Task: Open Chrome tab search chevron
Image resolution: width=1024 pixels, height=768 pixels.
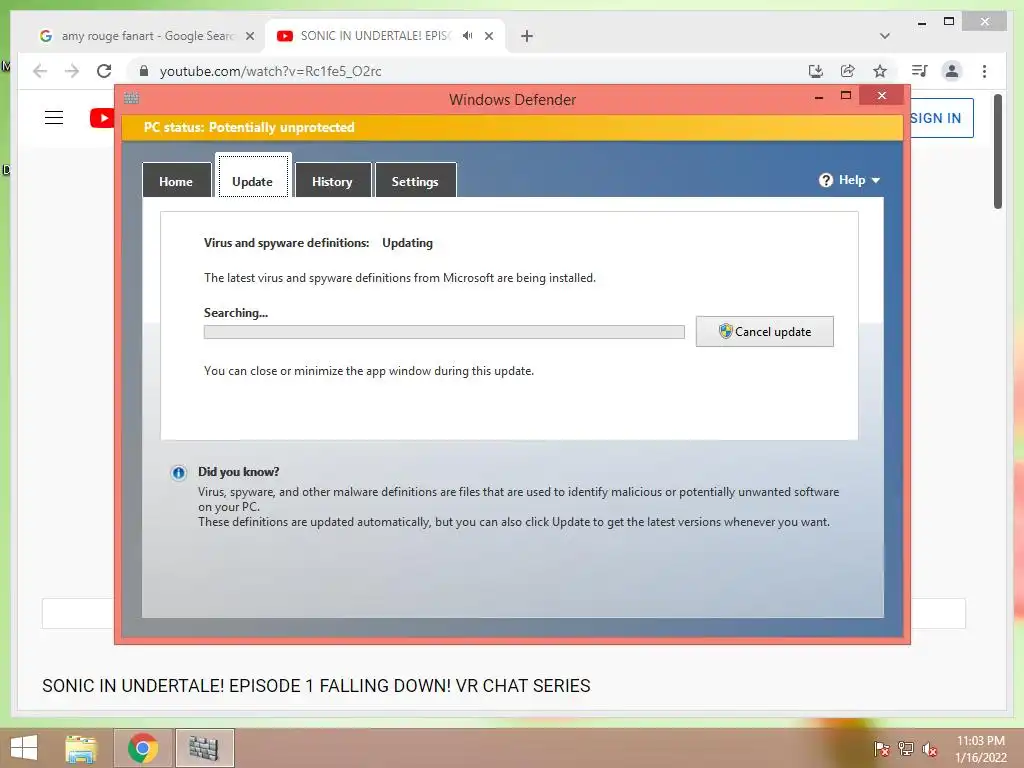Action: pyautogui.click(x=885, y=36)
